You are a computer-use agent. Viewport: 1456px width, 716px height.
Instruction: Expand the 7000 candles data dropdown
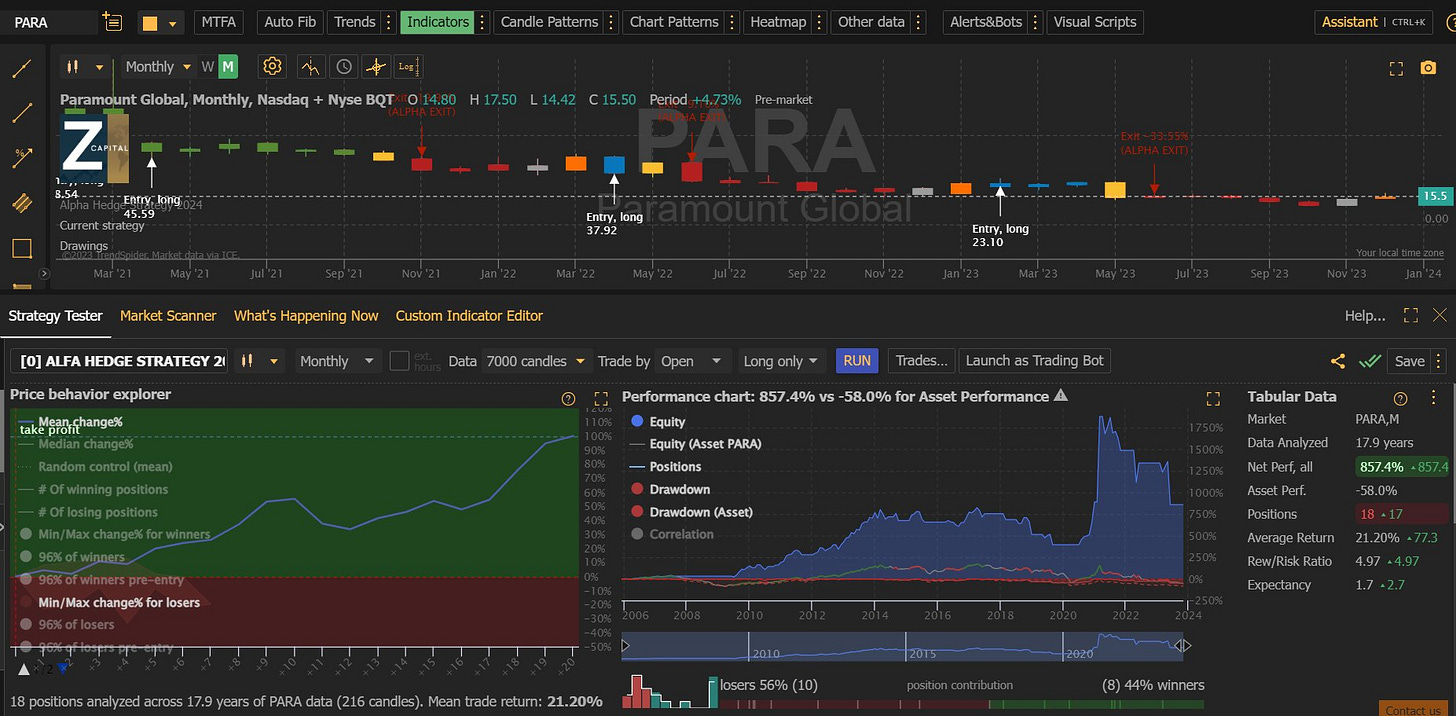point(536,361)
